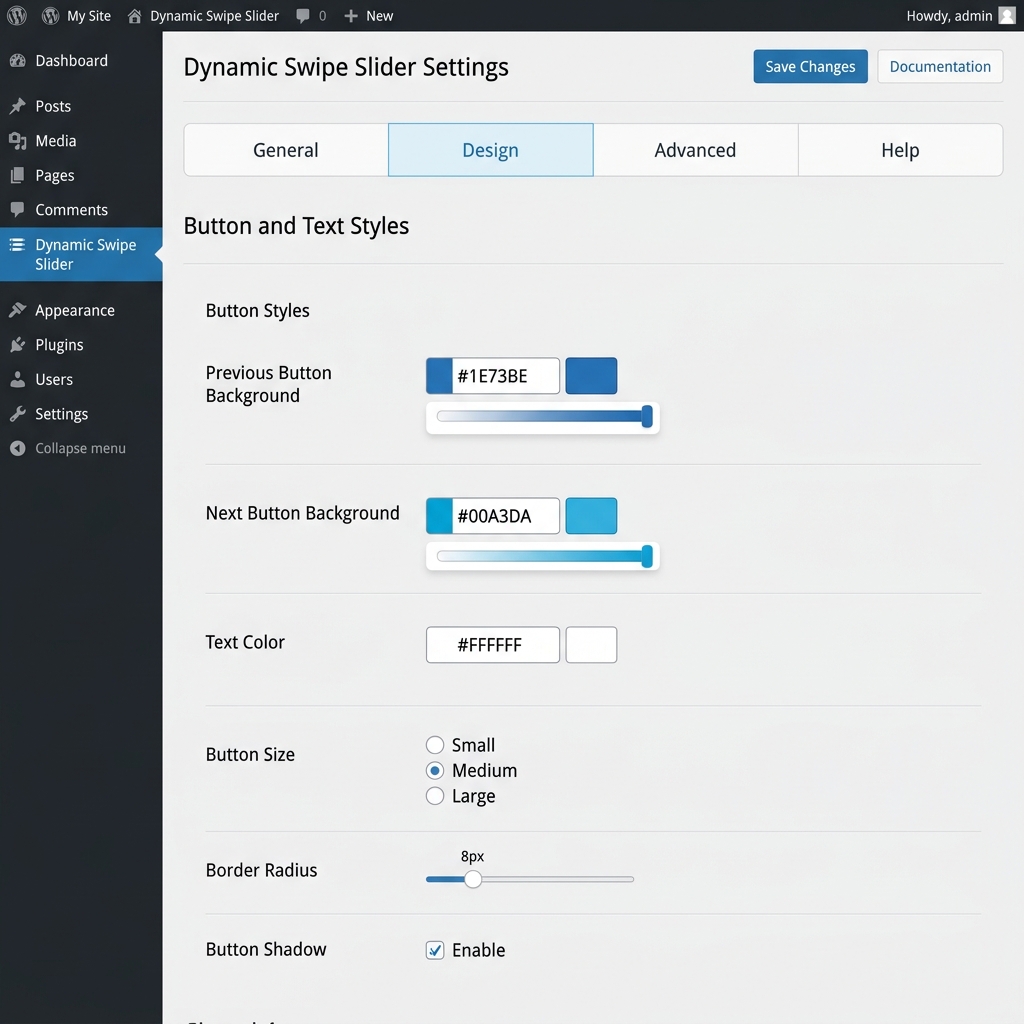Click the Previous Button Background large color swatch

(x=591, y=376)
